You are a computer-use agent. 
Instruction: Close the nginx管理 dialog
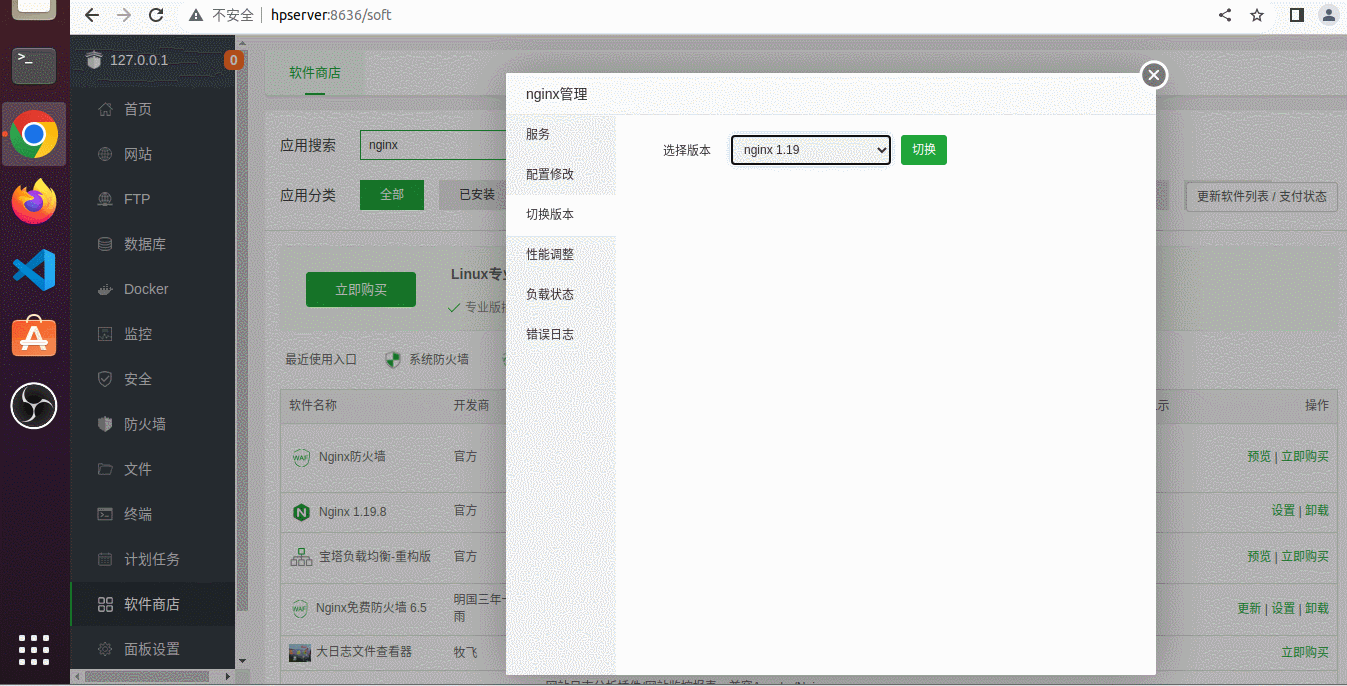coord(1154,75)
